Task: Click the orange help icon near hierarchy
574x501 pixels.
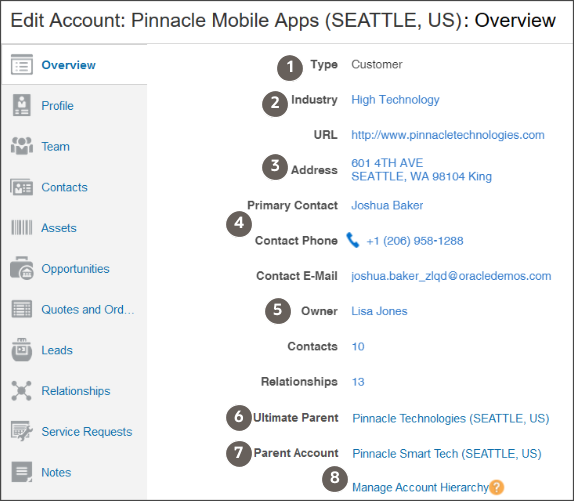Action: tap(496, 487)
